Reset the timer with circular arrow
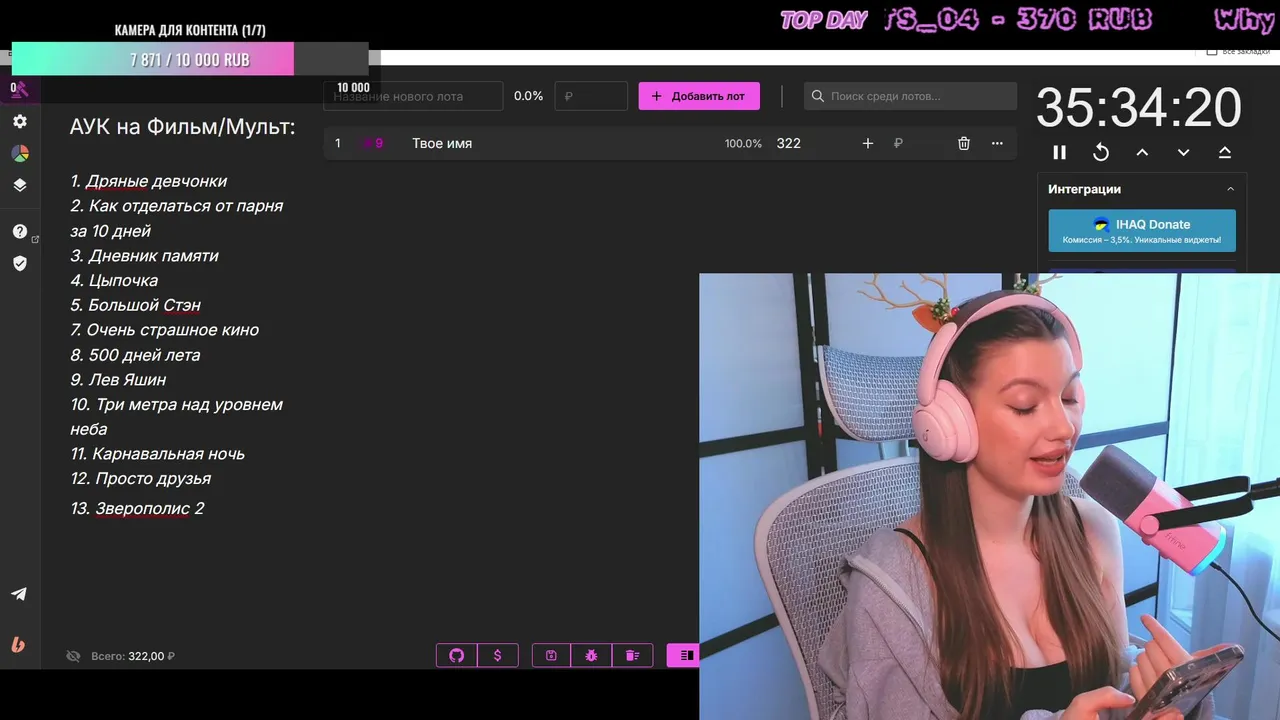This screenshot has width=1280, height=720. [1101, 152]
